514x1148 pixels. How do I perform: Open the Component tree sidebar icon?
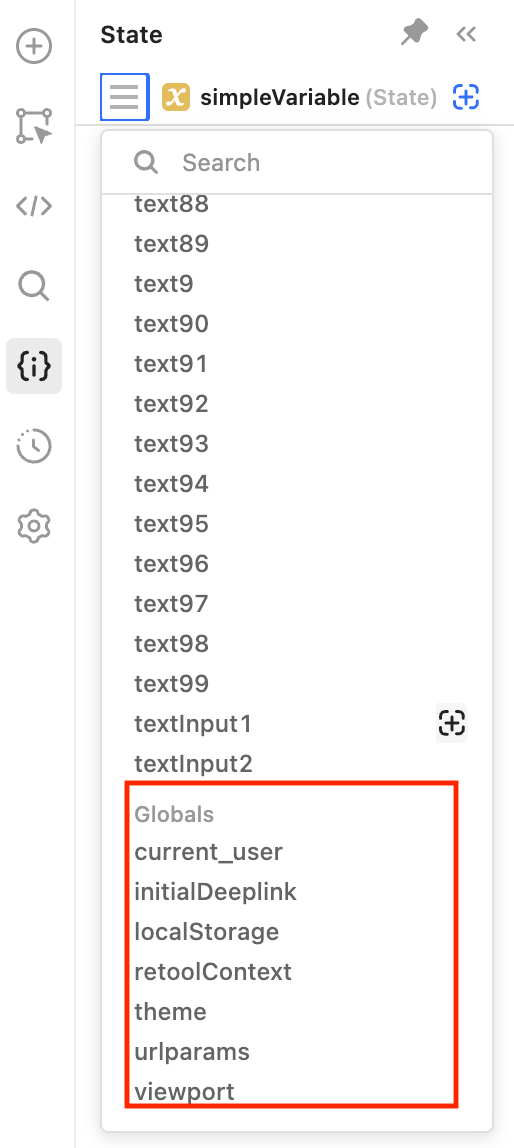(34, 126)
